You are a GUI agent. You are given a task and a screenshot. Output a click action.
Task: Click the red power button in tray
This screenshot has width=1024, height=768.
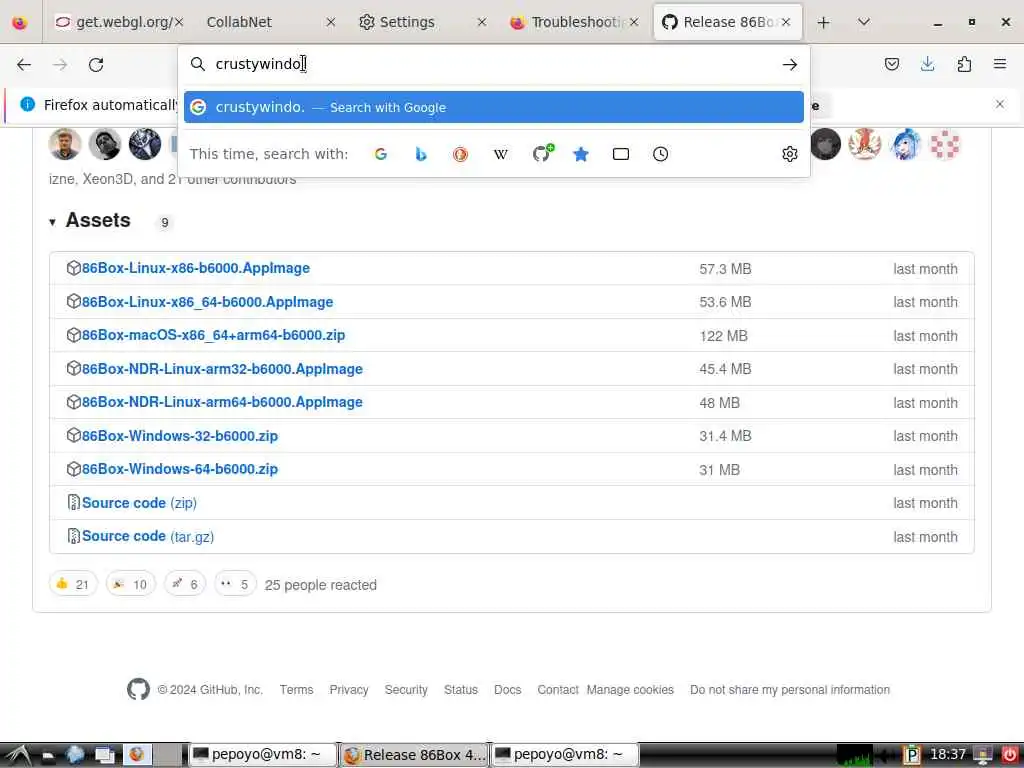pos(1010,755)
